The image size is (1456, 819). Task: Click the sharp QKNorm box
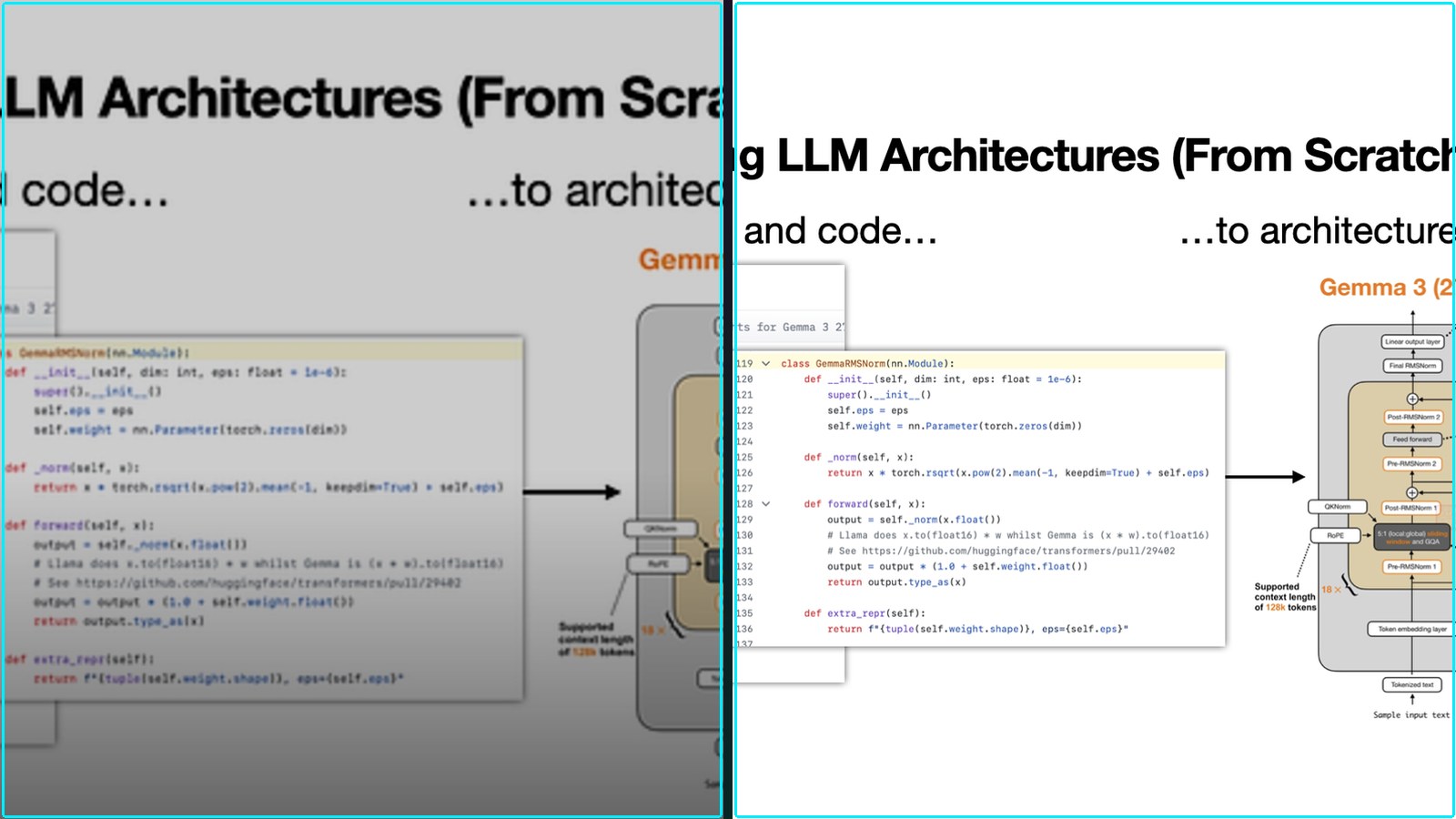coord(1337,507)
